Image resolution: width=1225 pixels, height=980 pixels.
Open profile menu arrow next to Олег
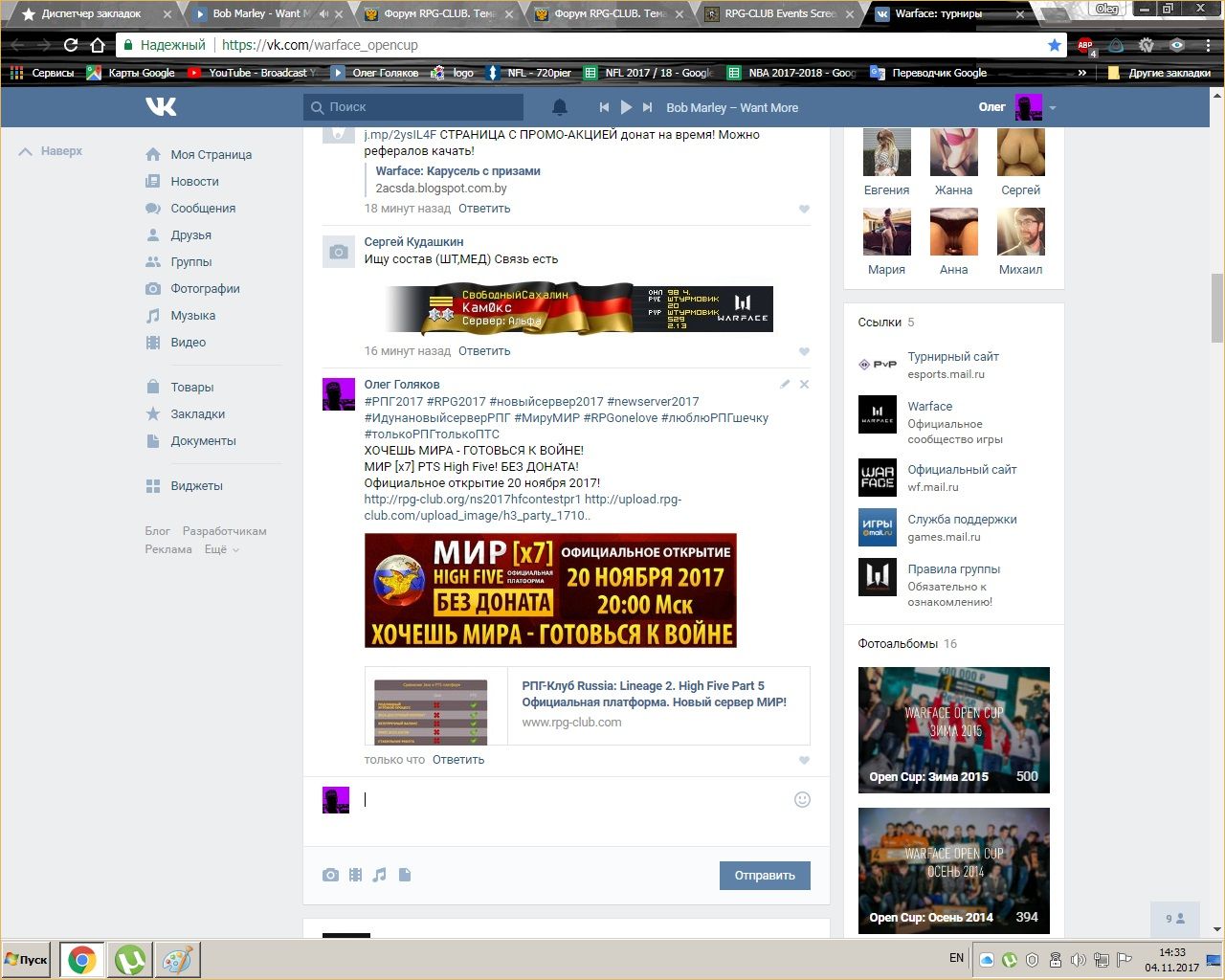pos(1053,108)
